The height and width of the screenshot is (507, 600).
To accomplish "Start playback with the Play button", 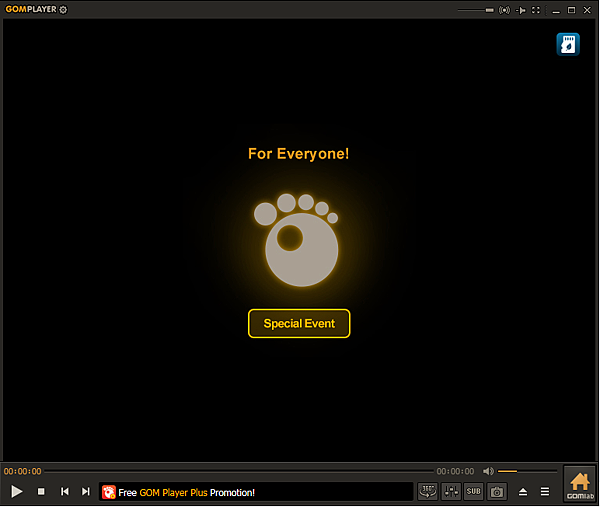I will point(16,492).
